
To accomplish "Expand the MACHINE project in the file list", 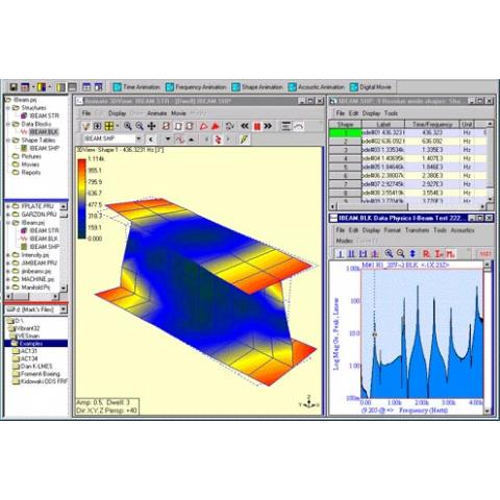I will click(x=8, y=279).
